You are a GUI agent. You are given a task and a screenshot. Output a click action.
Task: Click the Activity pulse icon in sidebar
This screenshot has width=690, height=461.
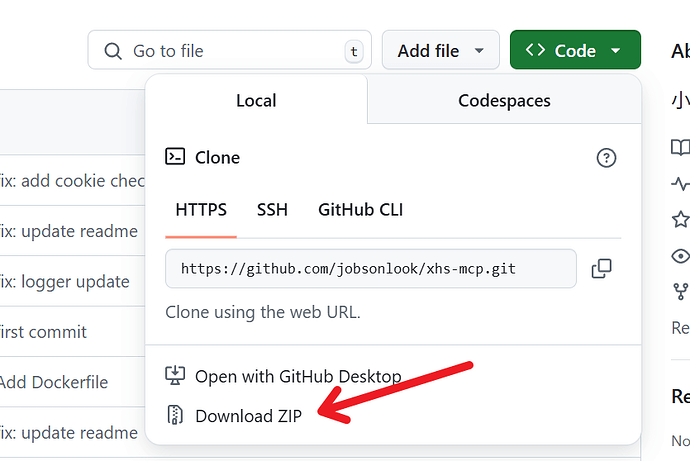tap(680, 183)
